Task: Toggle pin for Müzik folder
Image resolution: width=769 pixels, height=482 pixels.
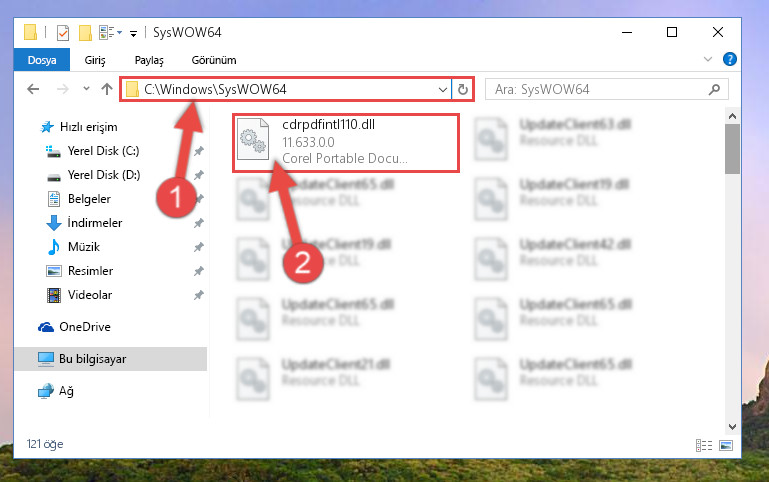Action: (x=199, y=247)
